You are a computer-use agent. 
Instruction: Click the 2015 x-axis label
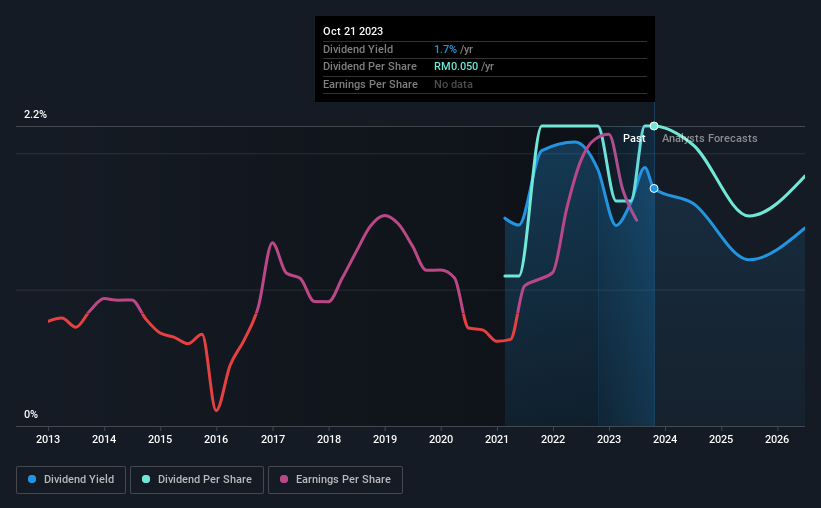click(160, 439)
